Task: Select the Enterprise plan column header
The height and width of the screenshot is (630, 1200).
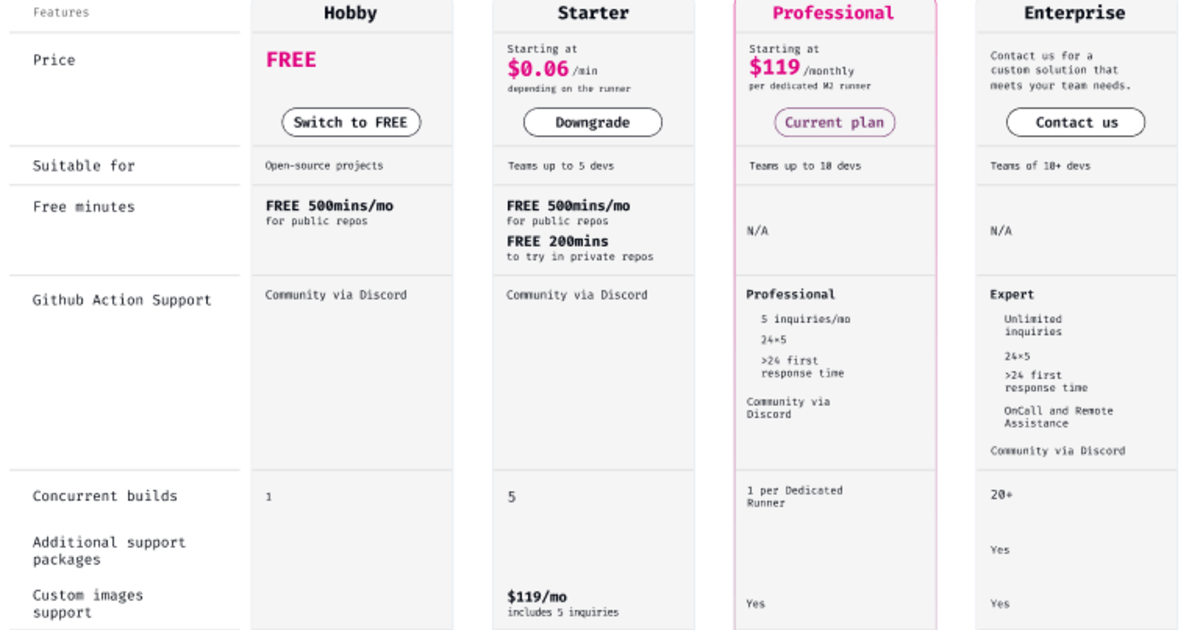Action: tap(1075, 13)
